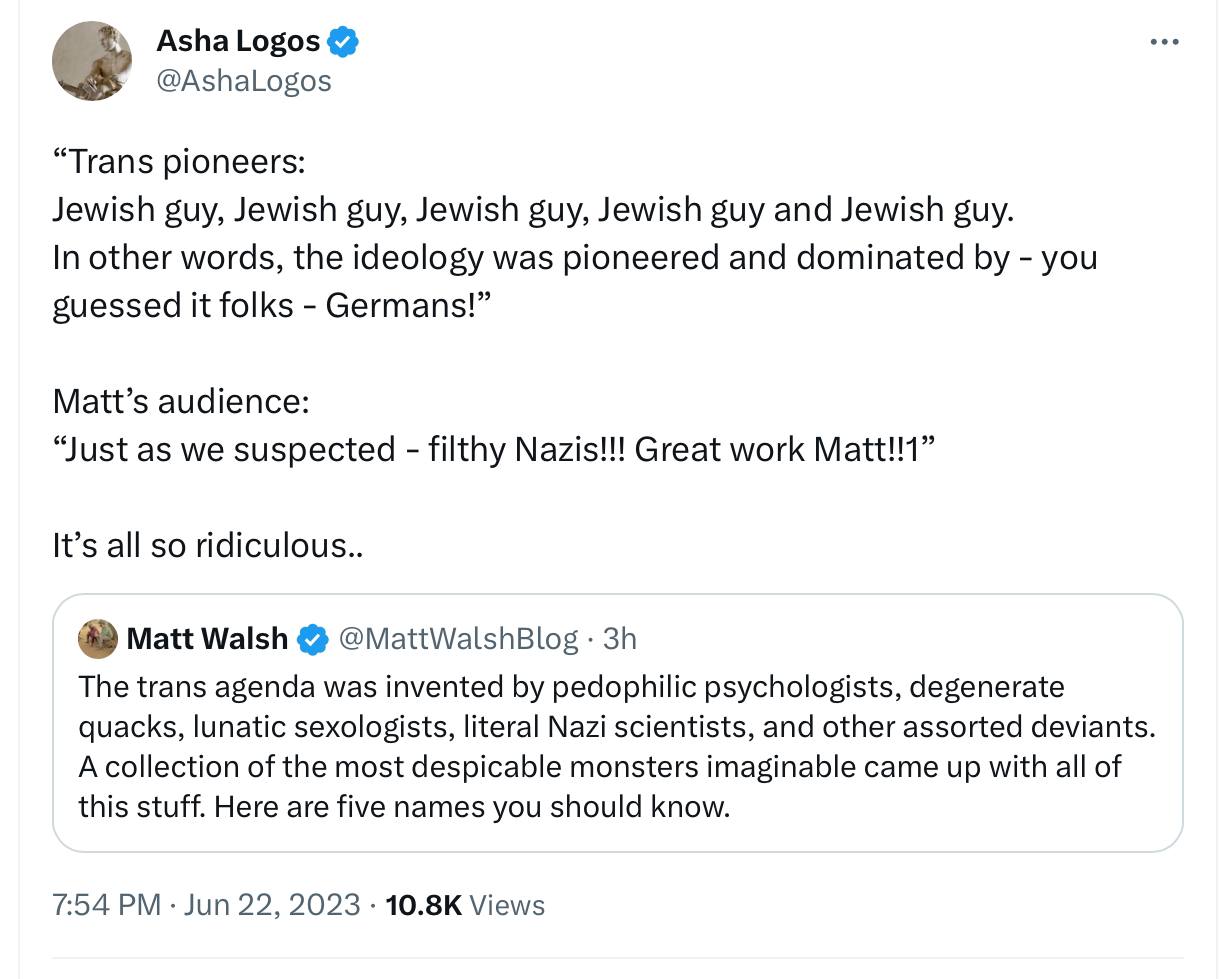The width and height of the screenshot is (1228, 979).
Task: Open the Asha Logos display name
Action: [238, 41]
